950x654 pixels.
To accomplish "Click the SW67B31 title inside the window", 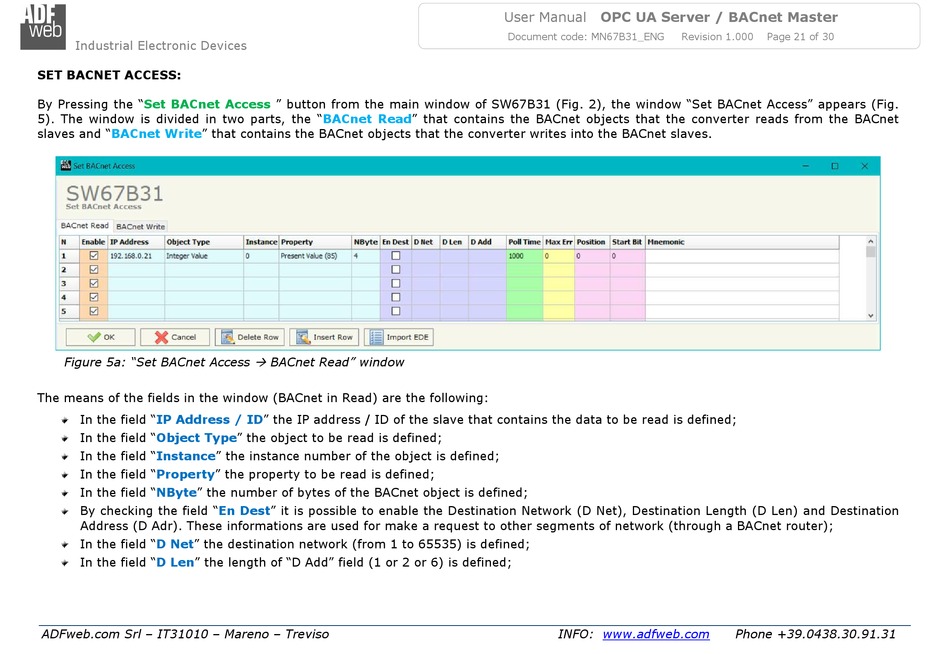I will 115,193.
